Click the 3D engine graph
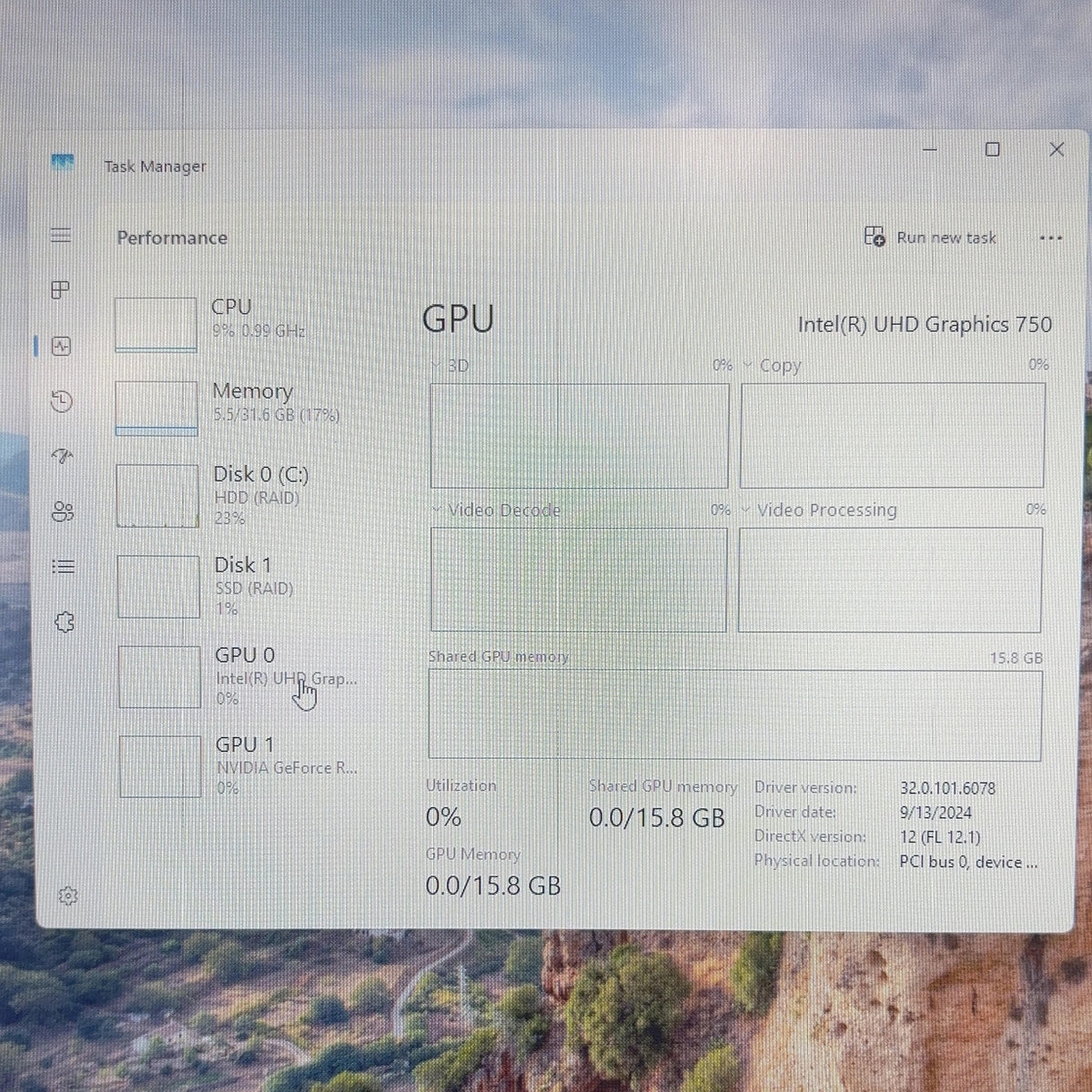1092x1092 pixels. point(580,435)
